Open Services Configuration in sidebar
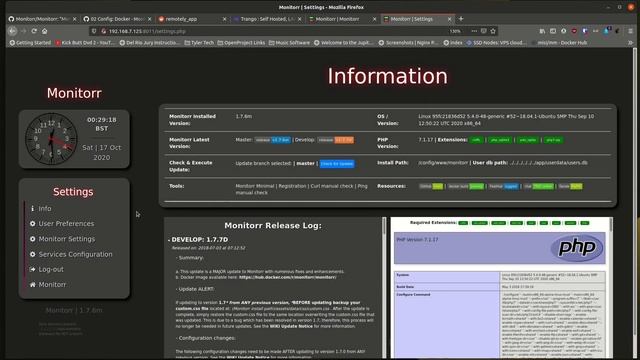640x360 pixels. tap(71, 254)
